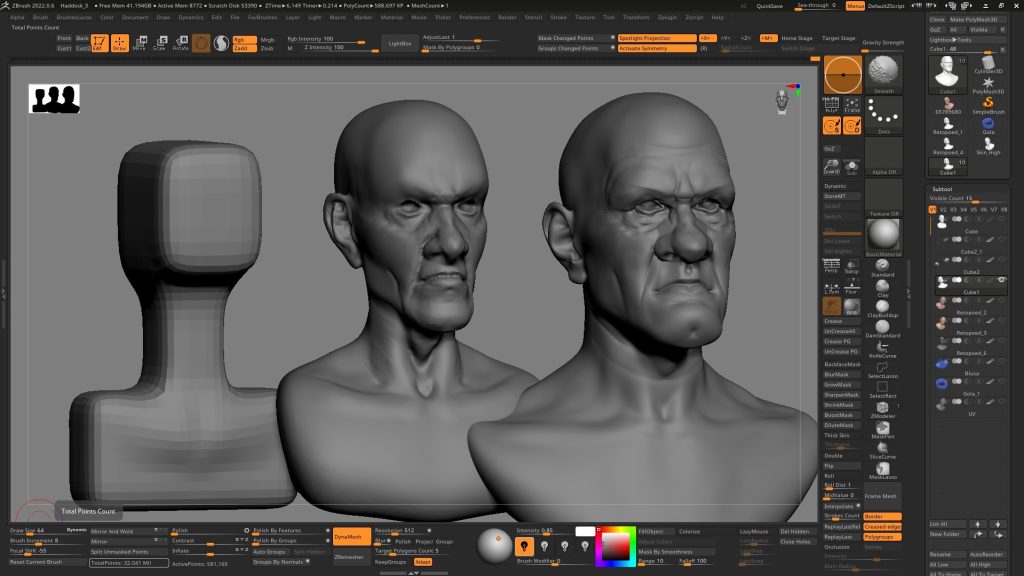Open the Zplugin menu
The width and height of the screenshot is (1024, 576).
(x=667, y=18)
